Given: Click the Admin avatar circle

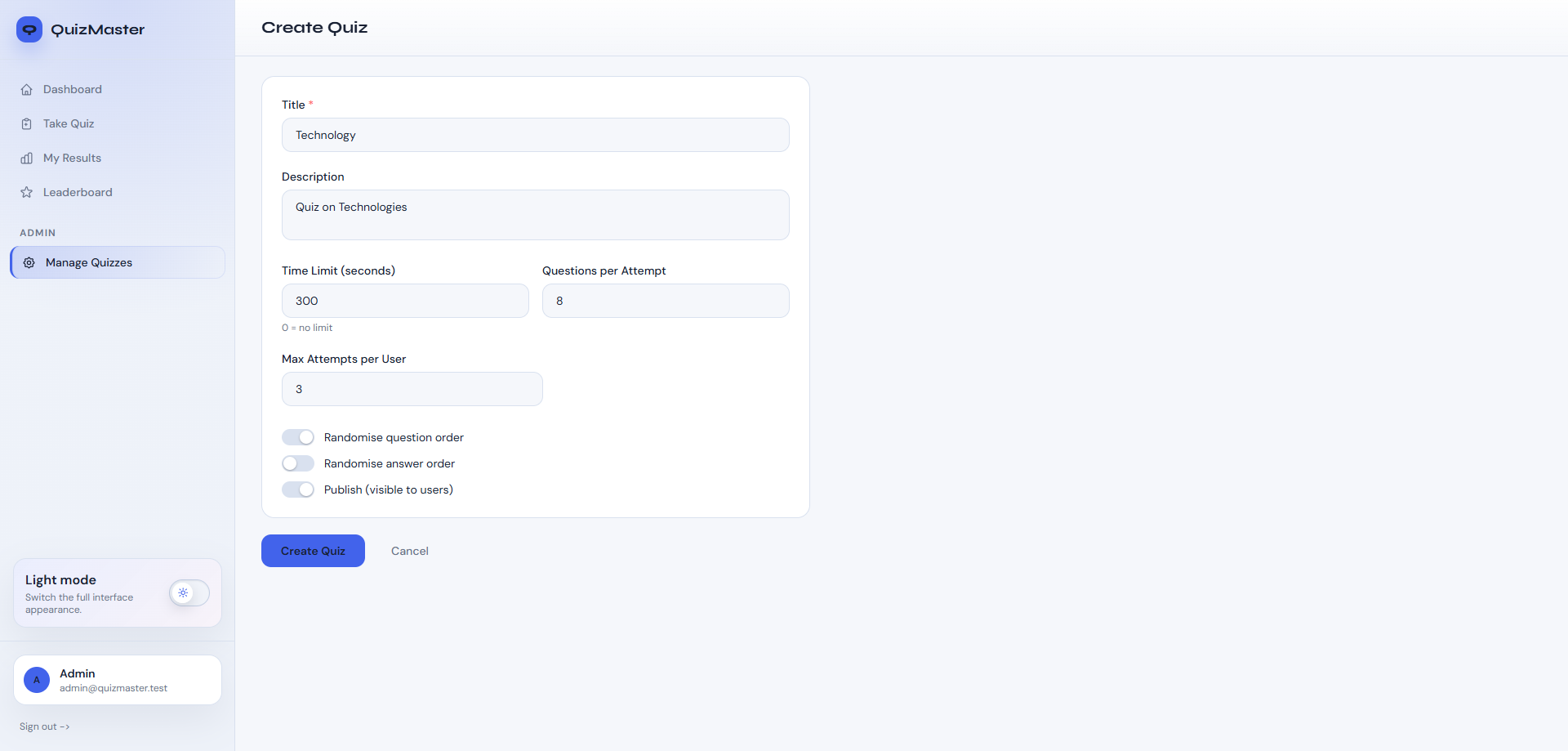Looking at the screenshot, I should click(37, 680).
